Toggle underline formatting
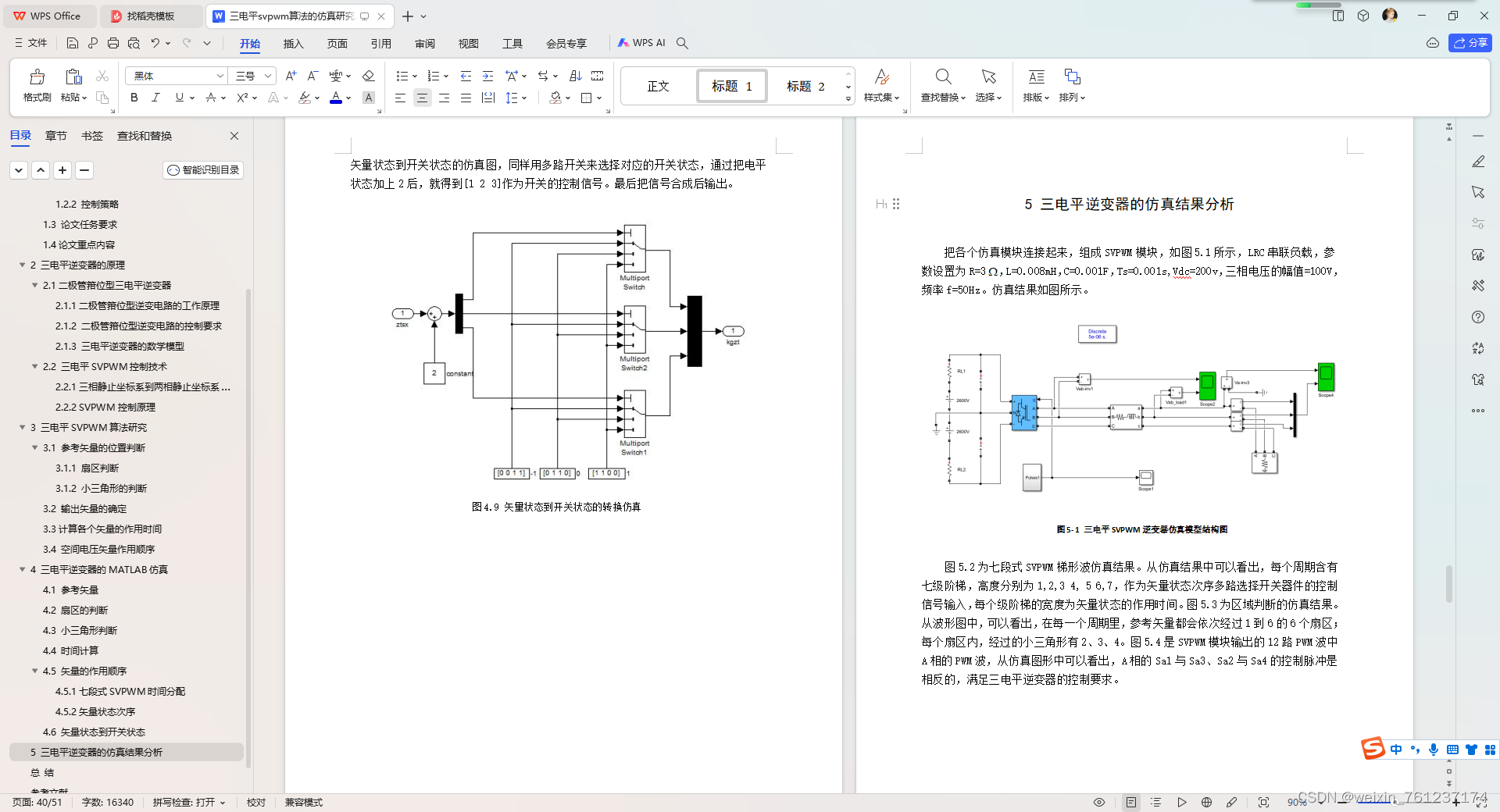The image size is (1500, 812). 178,98
